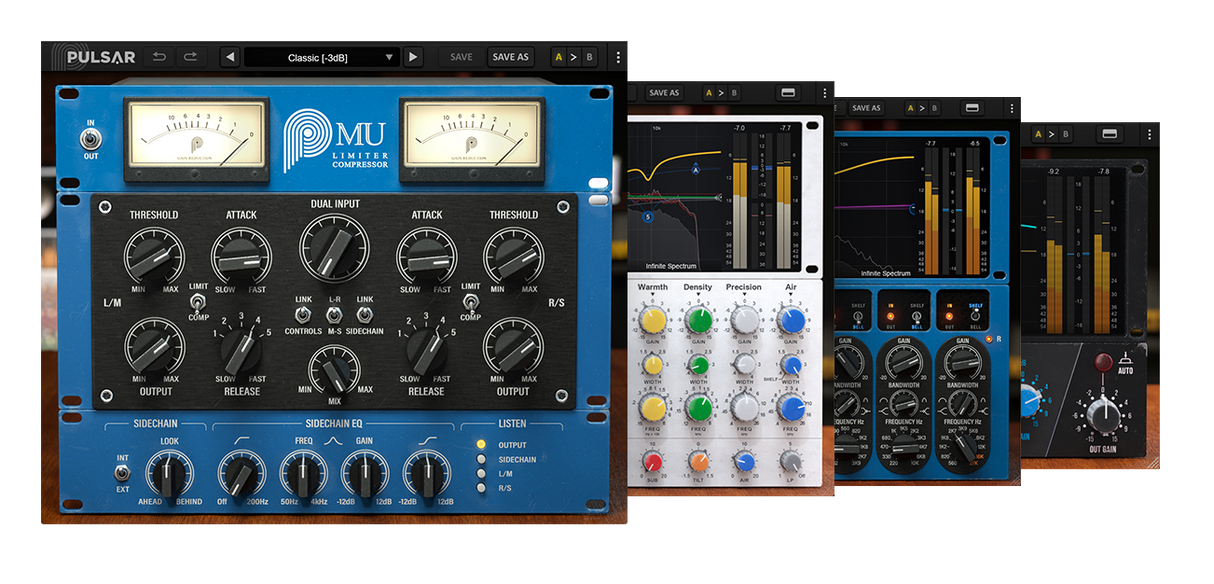Click the redo arrow in Pulsar toolbar
The image size is (1214, 584).
[x=190, y=57]
